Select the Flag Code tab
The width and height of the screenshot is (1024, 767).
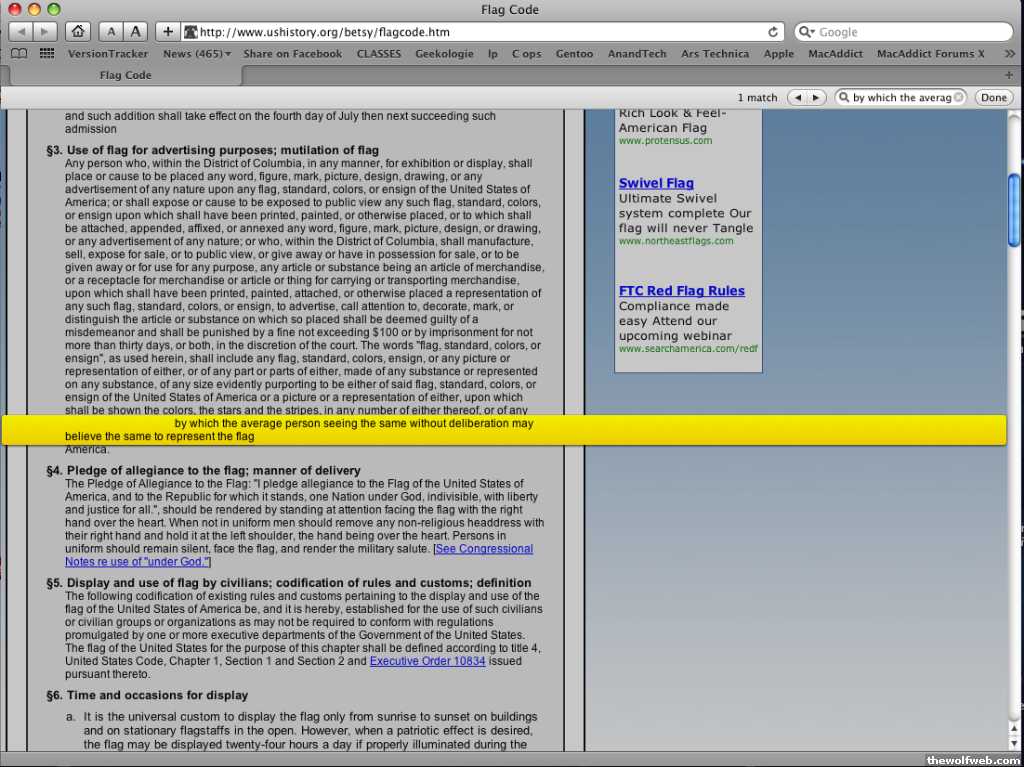tap(126, 75)
